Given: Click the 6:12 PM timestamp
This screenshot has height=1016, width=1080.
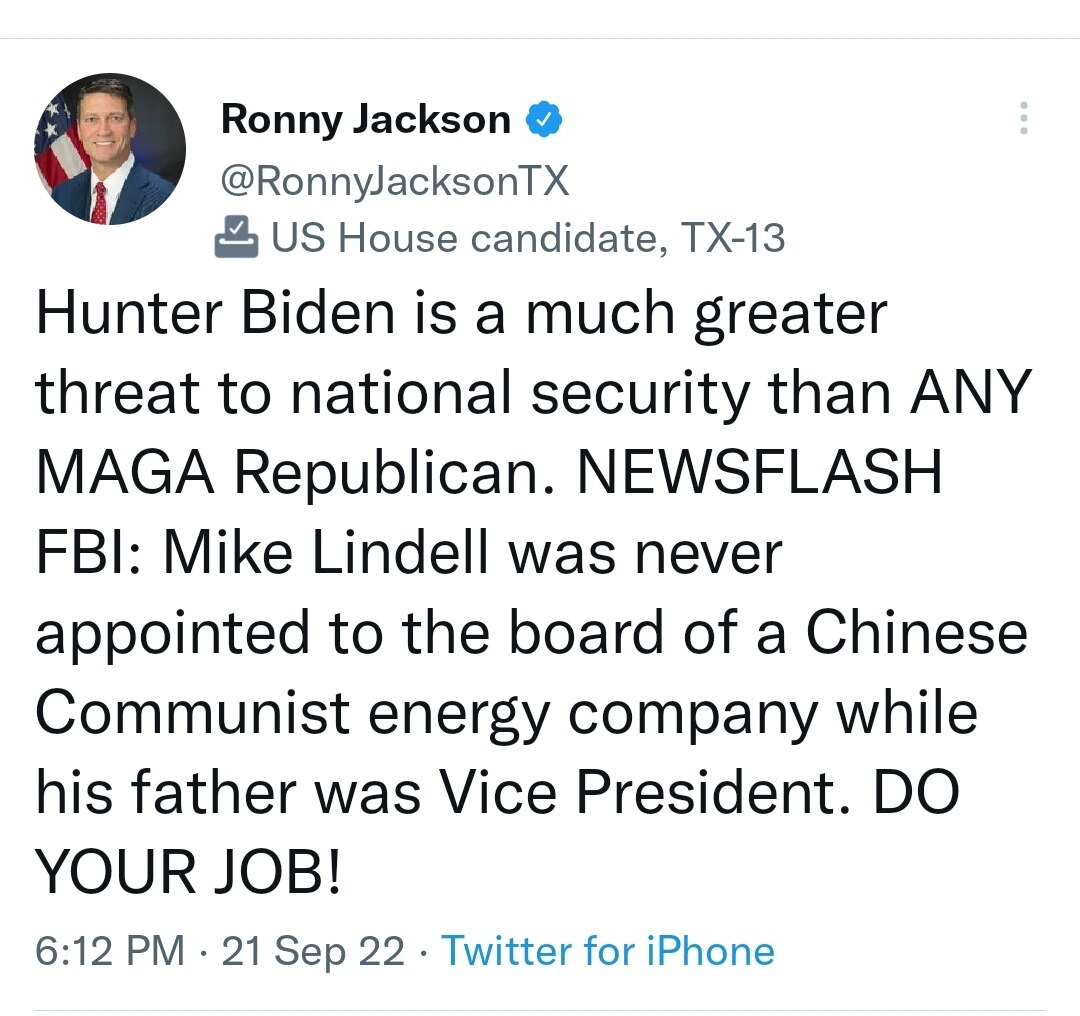Looking at the screenshot, I should click(x=110, y=950).
